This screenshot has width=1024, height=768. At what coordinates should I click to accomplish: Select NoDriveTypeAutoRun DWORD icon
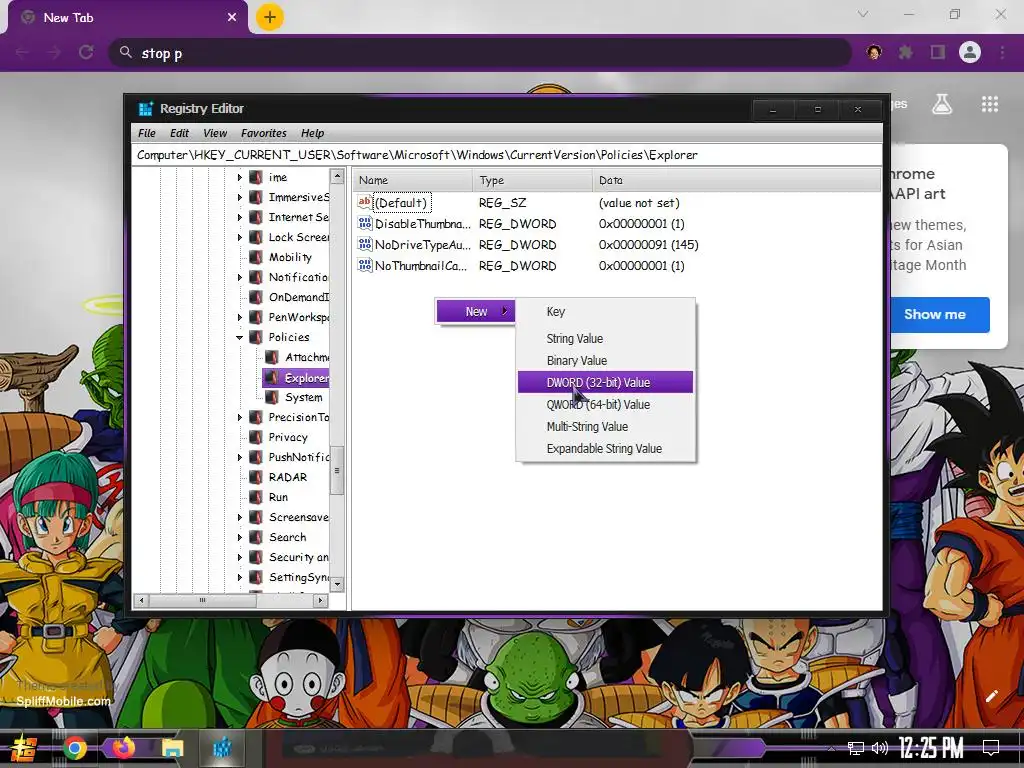(x=364, y=244)
